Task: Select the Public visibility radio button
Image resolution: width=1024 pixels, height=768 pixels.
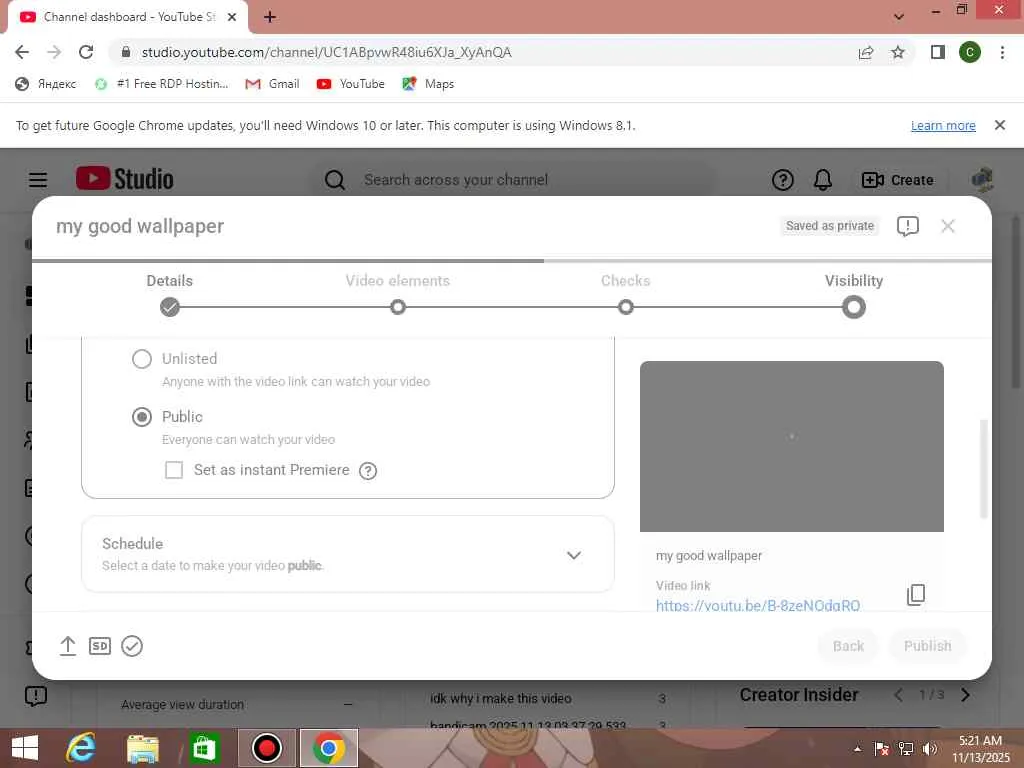Action: coord(142,417)
